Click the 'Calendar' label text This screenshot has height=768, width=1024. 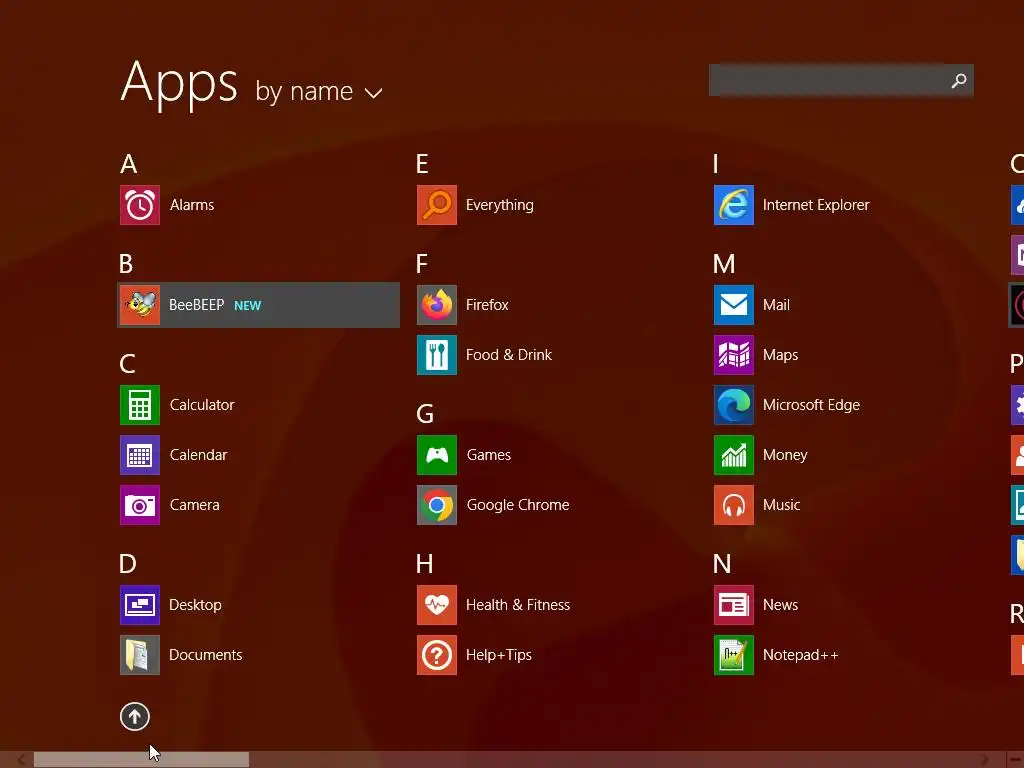[x=199, y=455]
